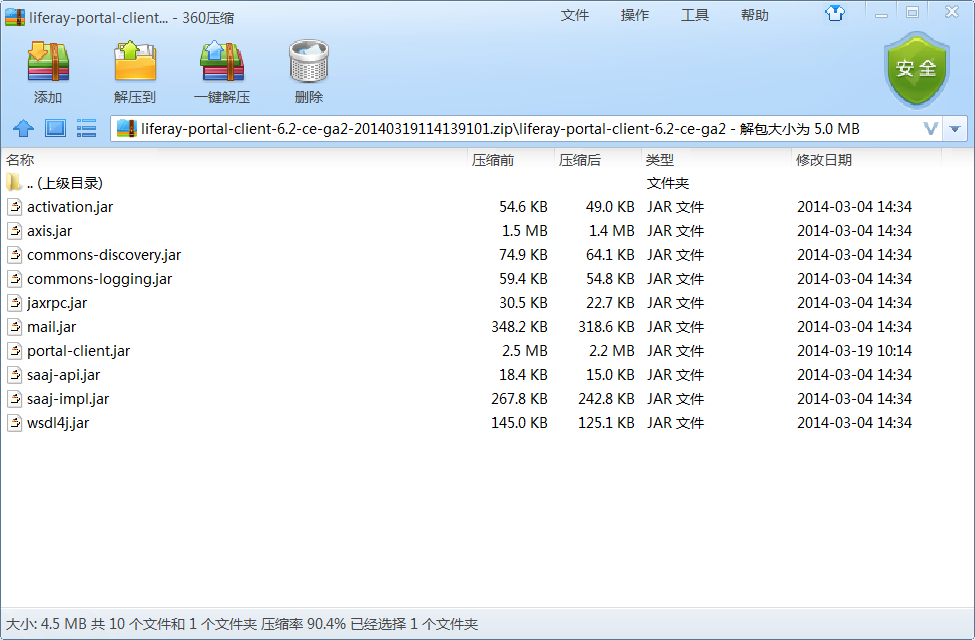Screen dimensions: 975x640
Task: Click the 125.1 KB compressed size
Action: pyautogui.click(x=606, y=423)
